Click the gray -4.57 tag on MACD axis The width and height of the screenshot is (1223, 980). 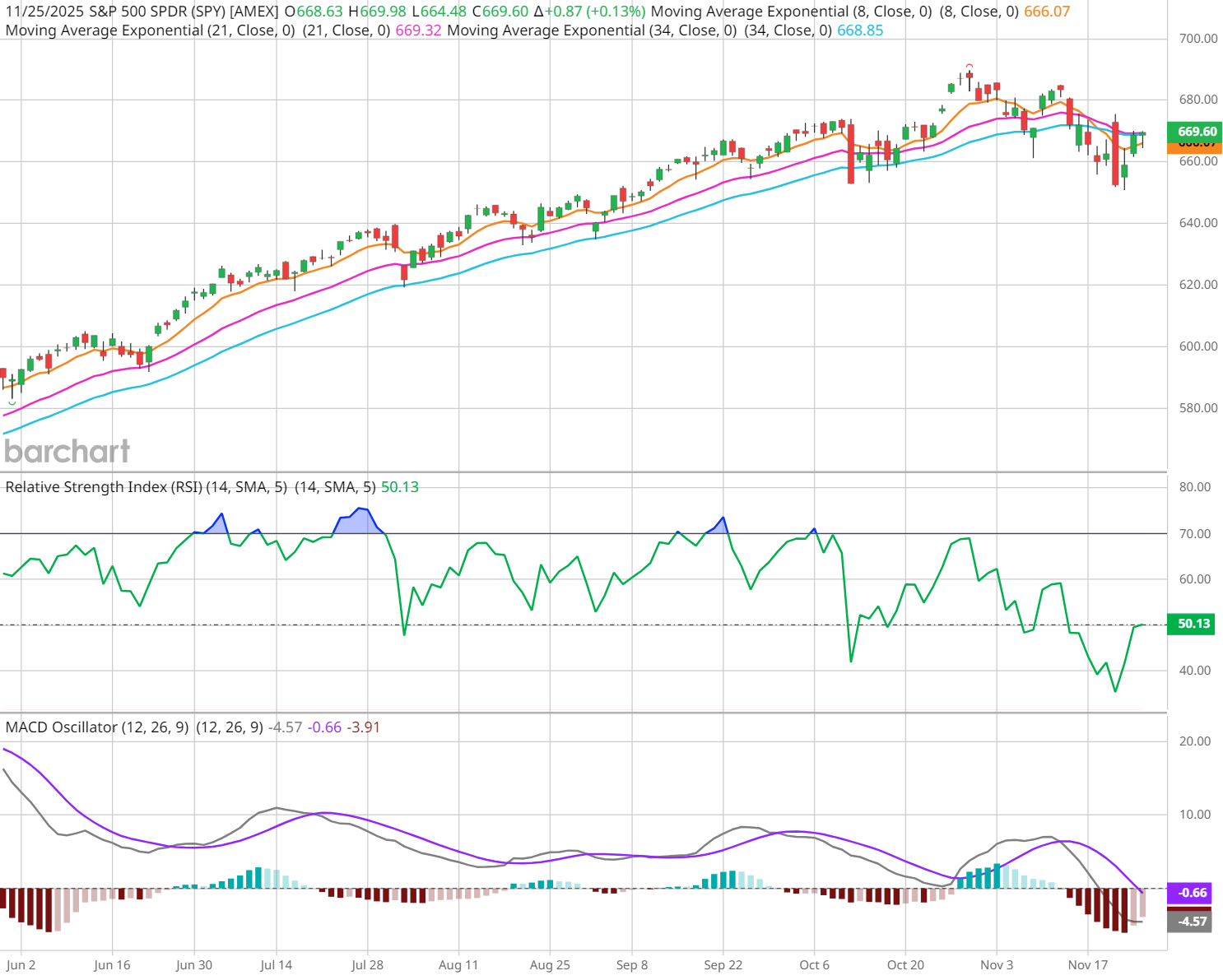tap(1190, 922)
